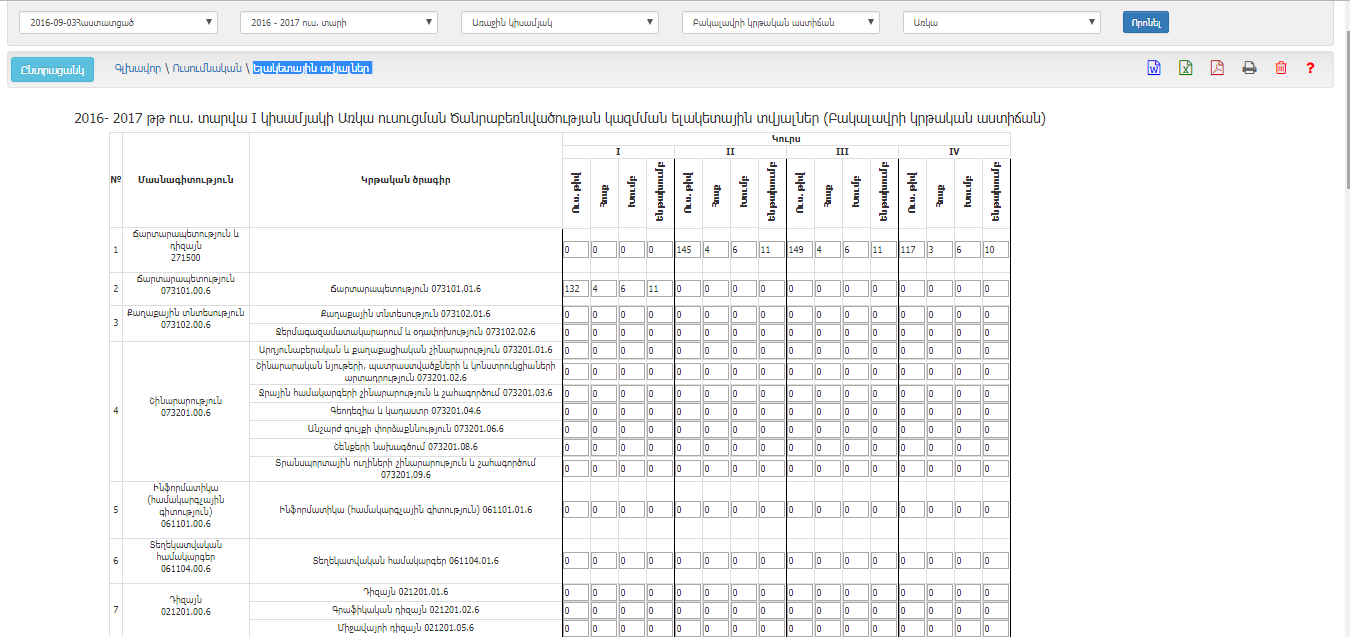This screenshot has width=1350, height=637.
Task: Go to Գլխավոր breadcrumb link
Action: click(x=137, y=68)
